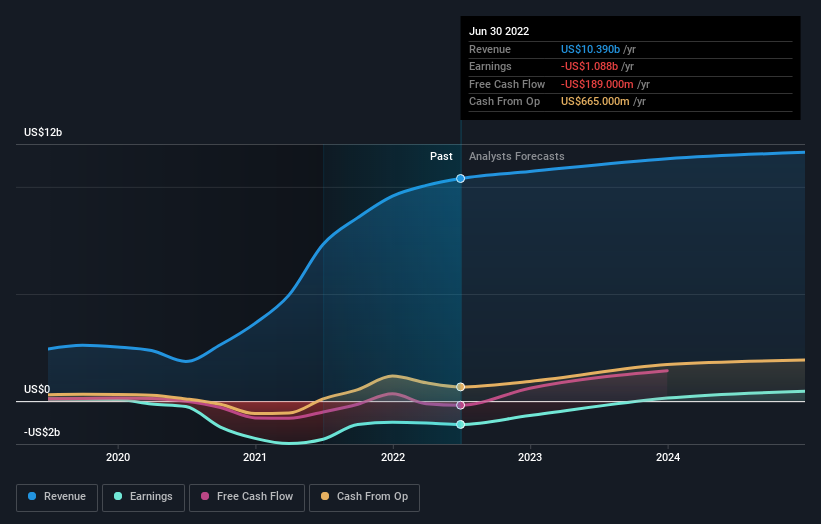Viewport: 821px width, 524px height.
Task: Click the 2022 x-axis label
Action: click(393, 458)
